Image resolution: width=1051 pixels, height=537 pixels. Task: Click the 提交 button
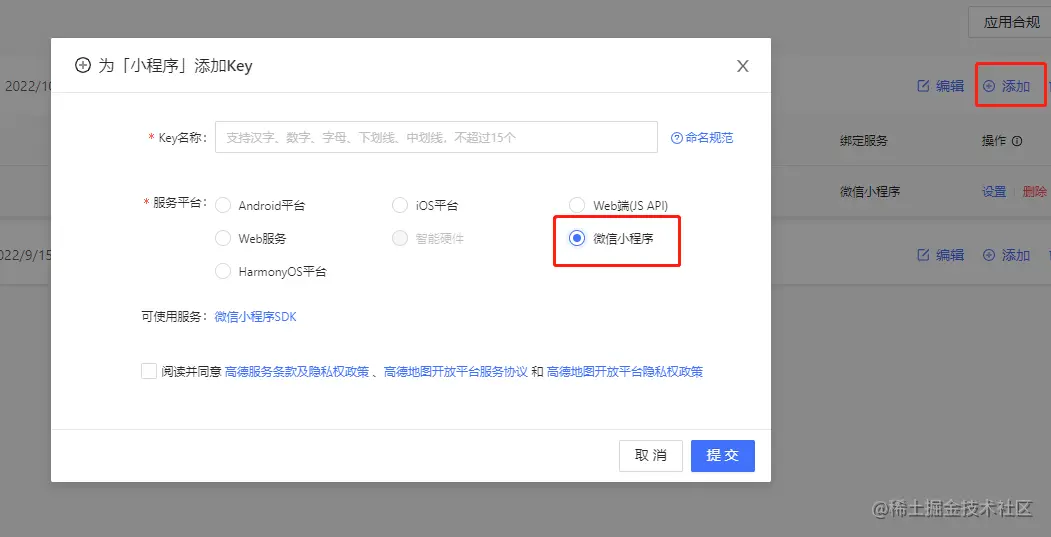(x=723, y=456)
